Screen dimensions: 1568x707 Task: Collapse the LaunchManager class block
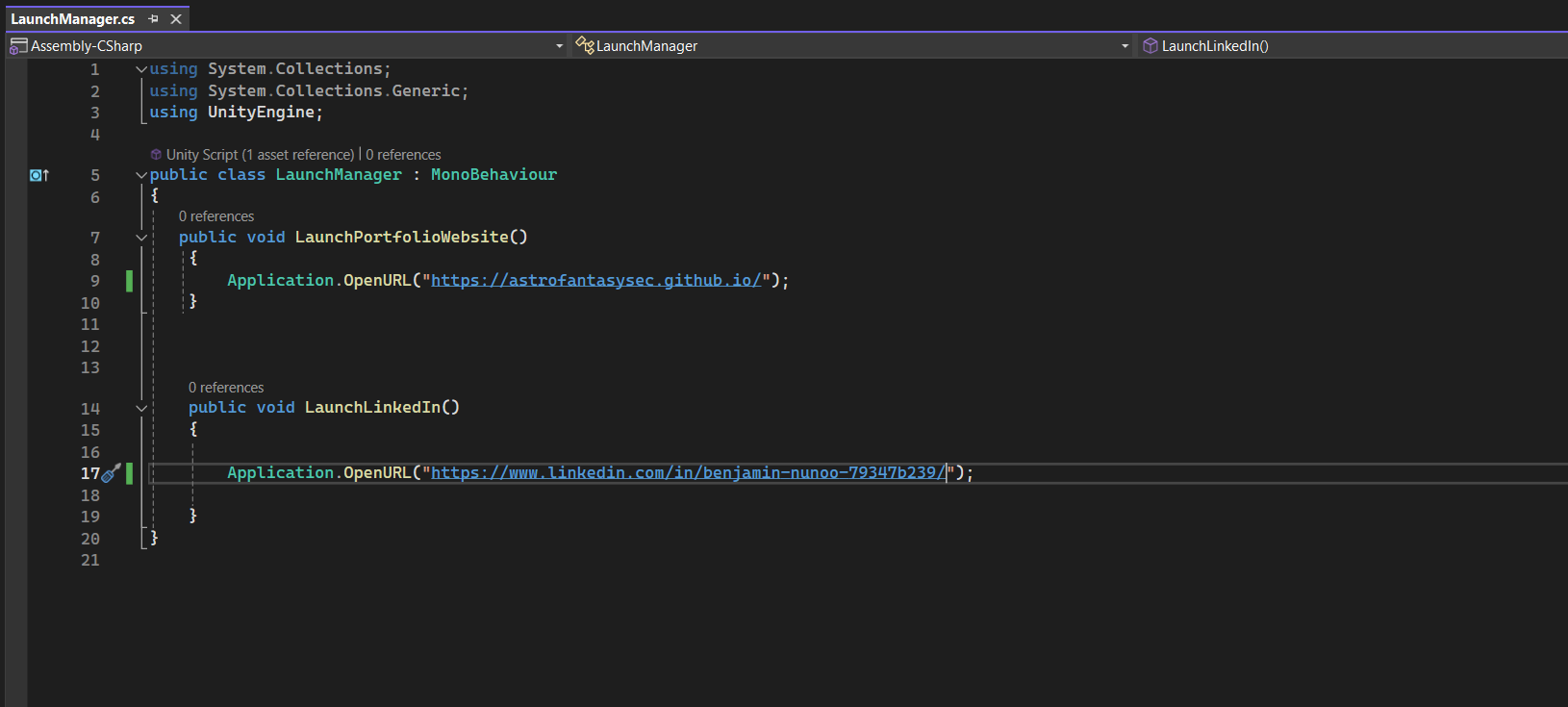point(141,175)
